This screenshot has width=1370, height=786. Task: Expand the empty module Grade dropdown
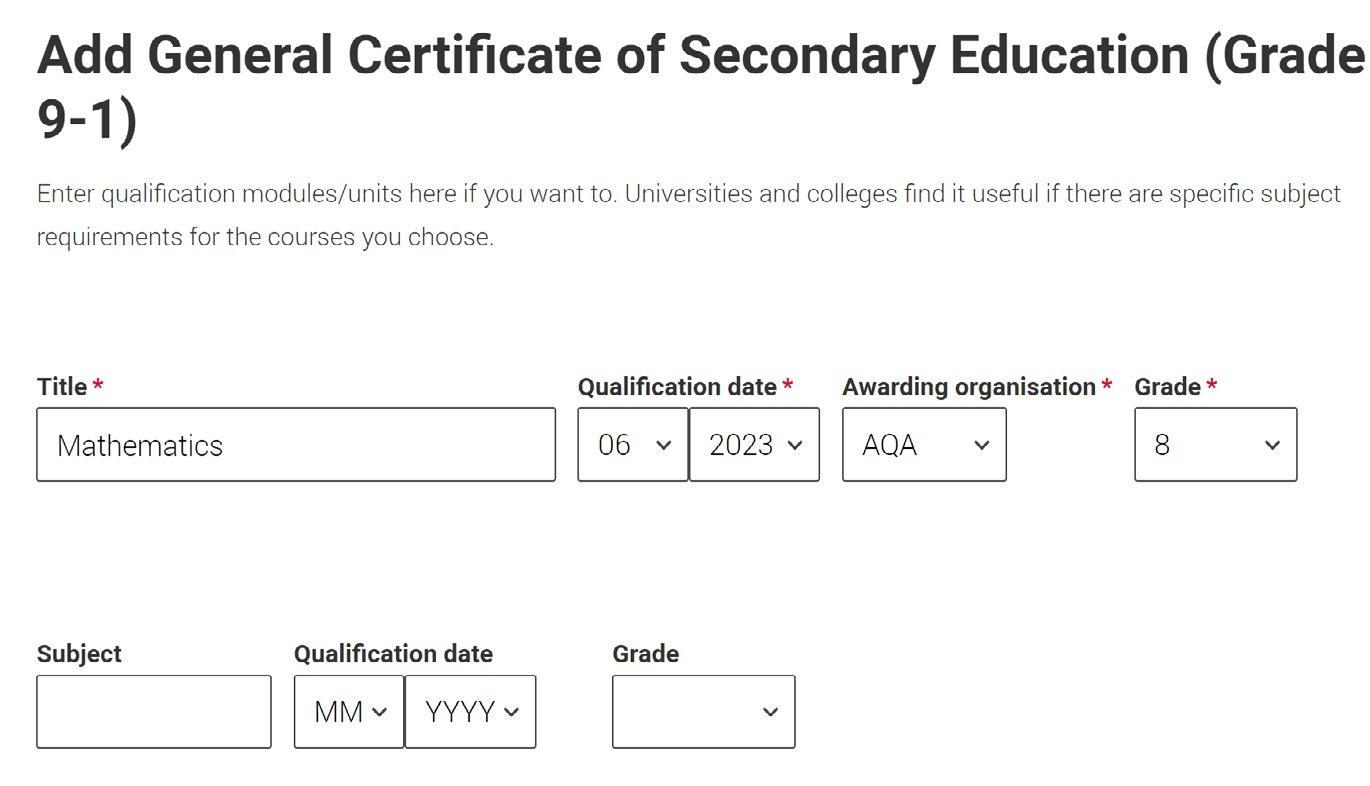tap(703, 712)
